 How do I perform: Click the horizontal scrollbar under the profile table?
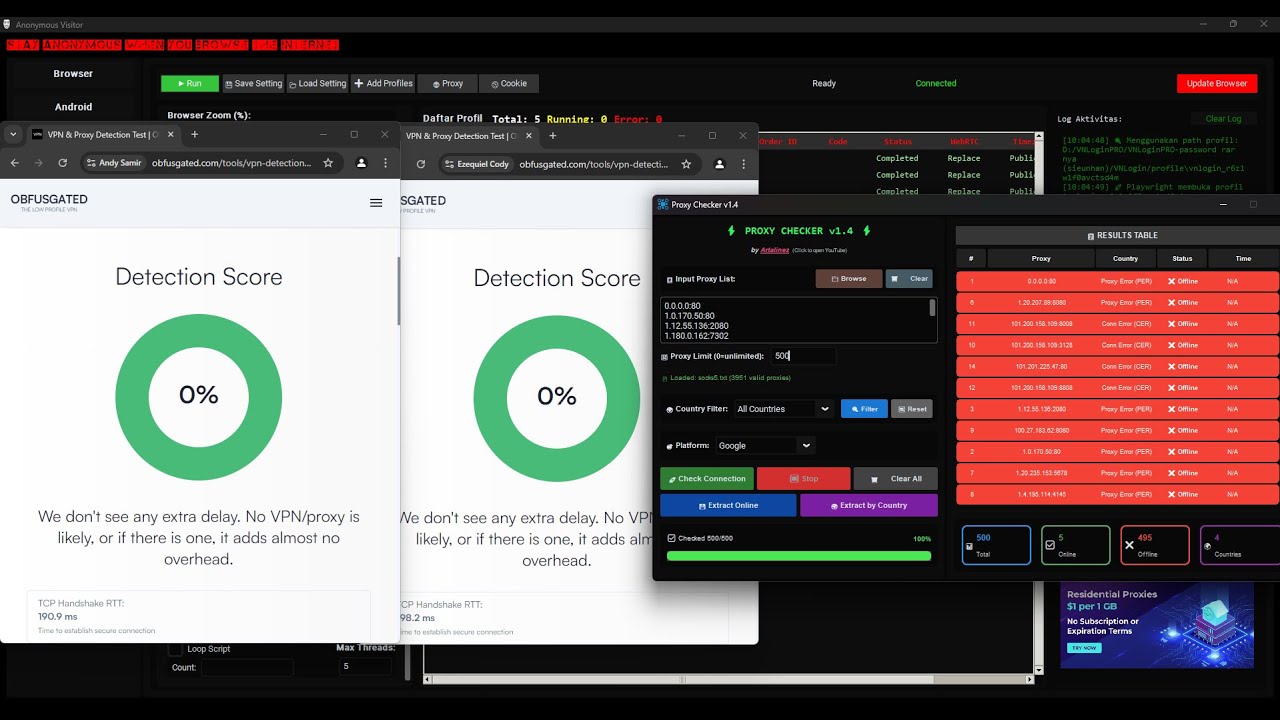click(x=730, y=679)
